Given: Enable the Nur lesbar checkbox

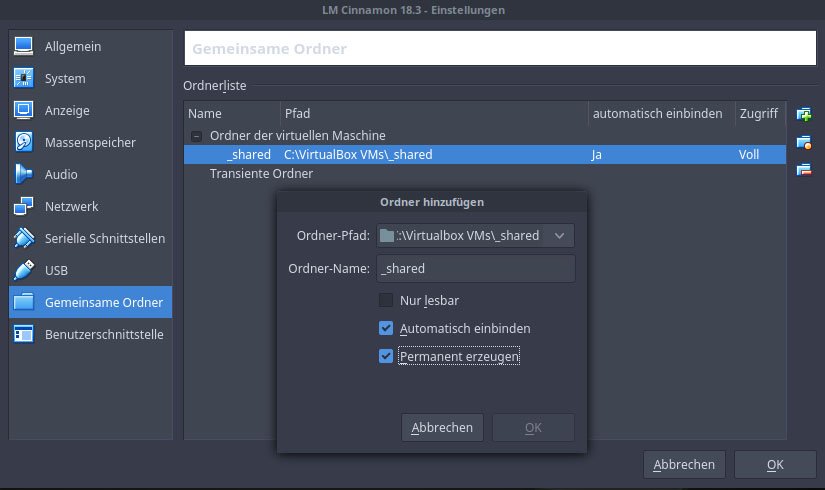Looking at the screenshot, I should [386, 300].
